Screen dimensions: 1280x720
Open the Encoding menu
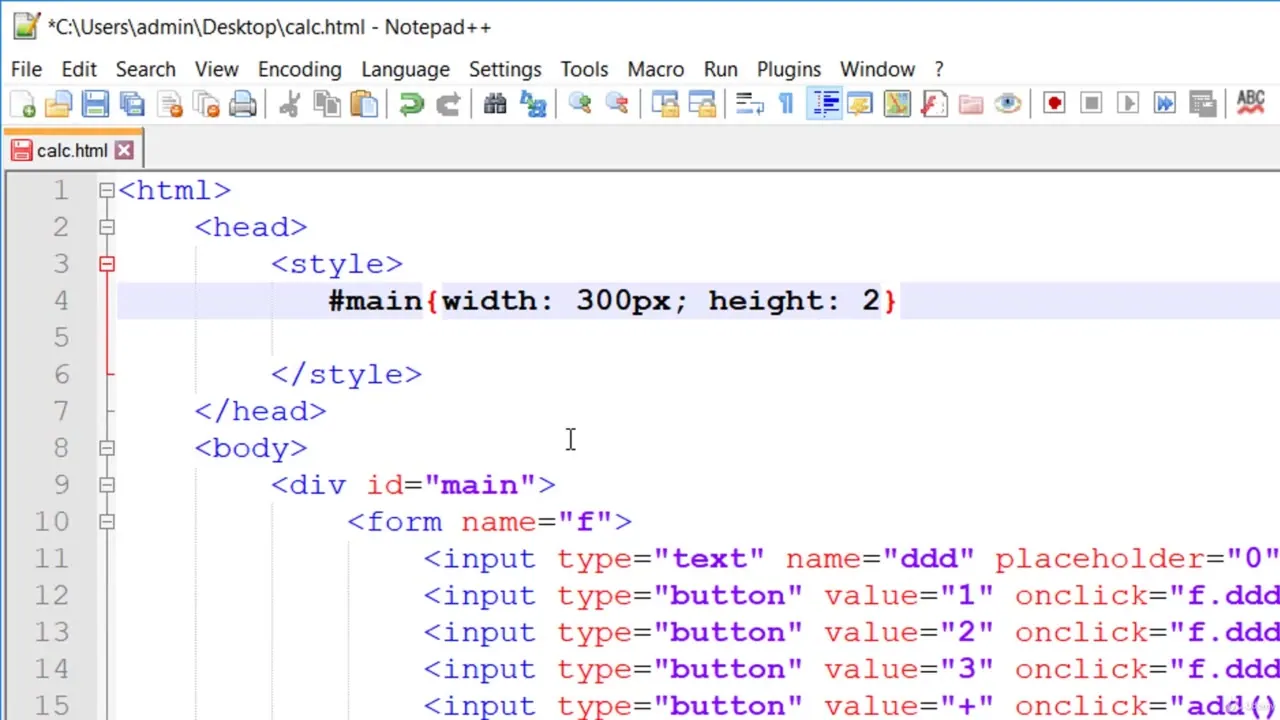tap(299, 69)
